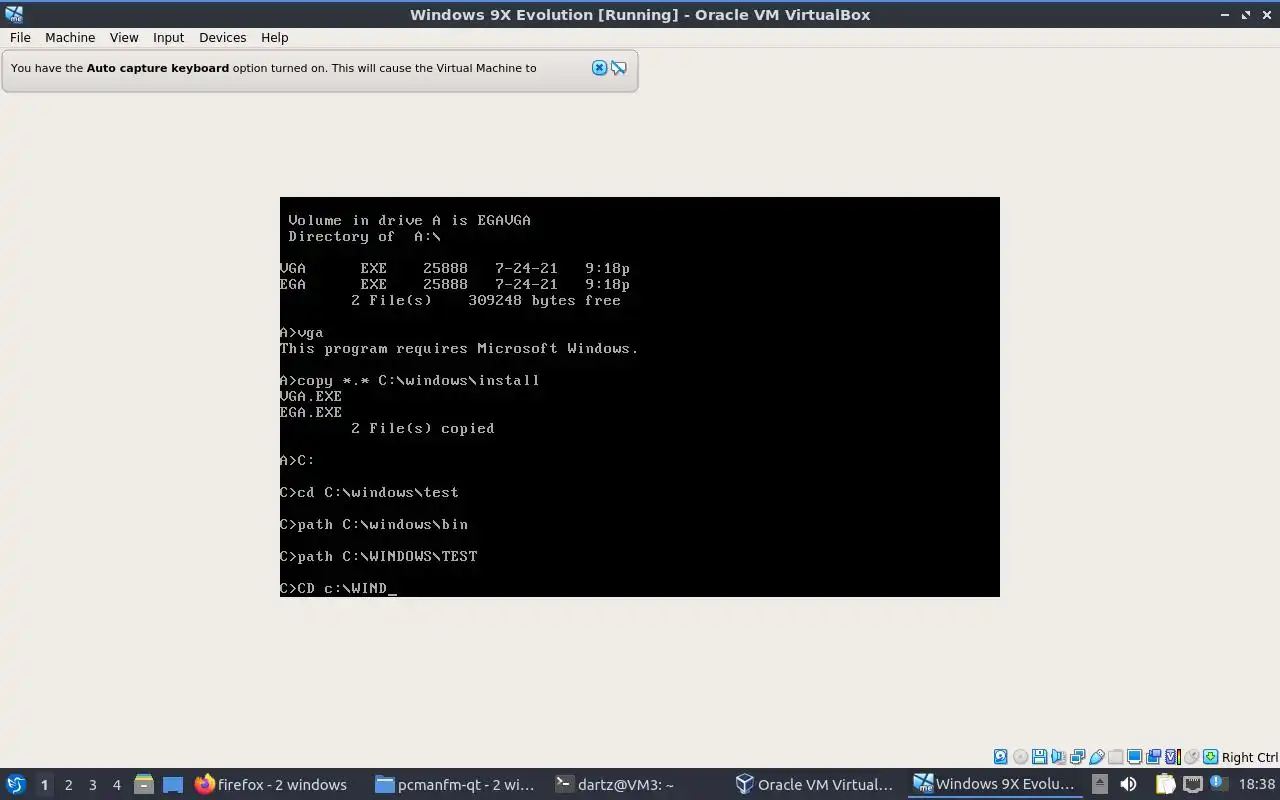Open the Input menu
Image resolution: width=1280 pixels, height=800 pixels.
pyautogui.click(x=168, y=37)
